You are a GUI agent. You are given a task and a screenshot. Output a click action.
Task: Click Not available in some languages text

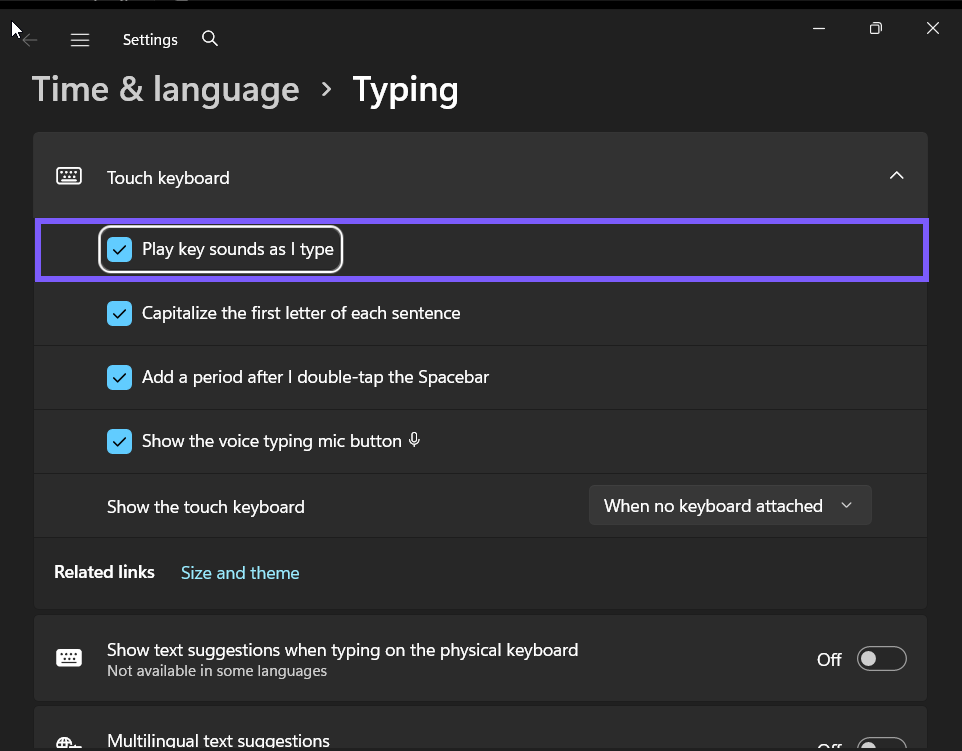coord(217,671)
